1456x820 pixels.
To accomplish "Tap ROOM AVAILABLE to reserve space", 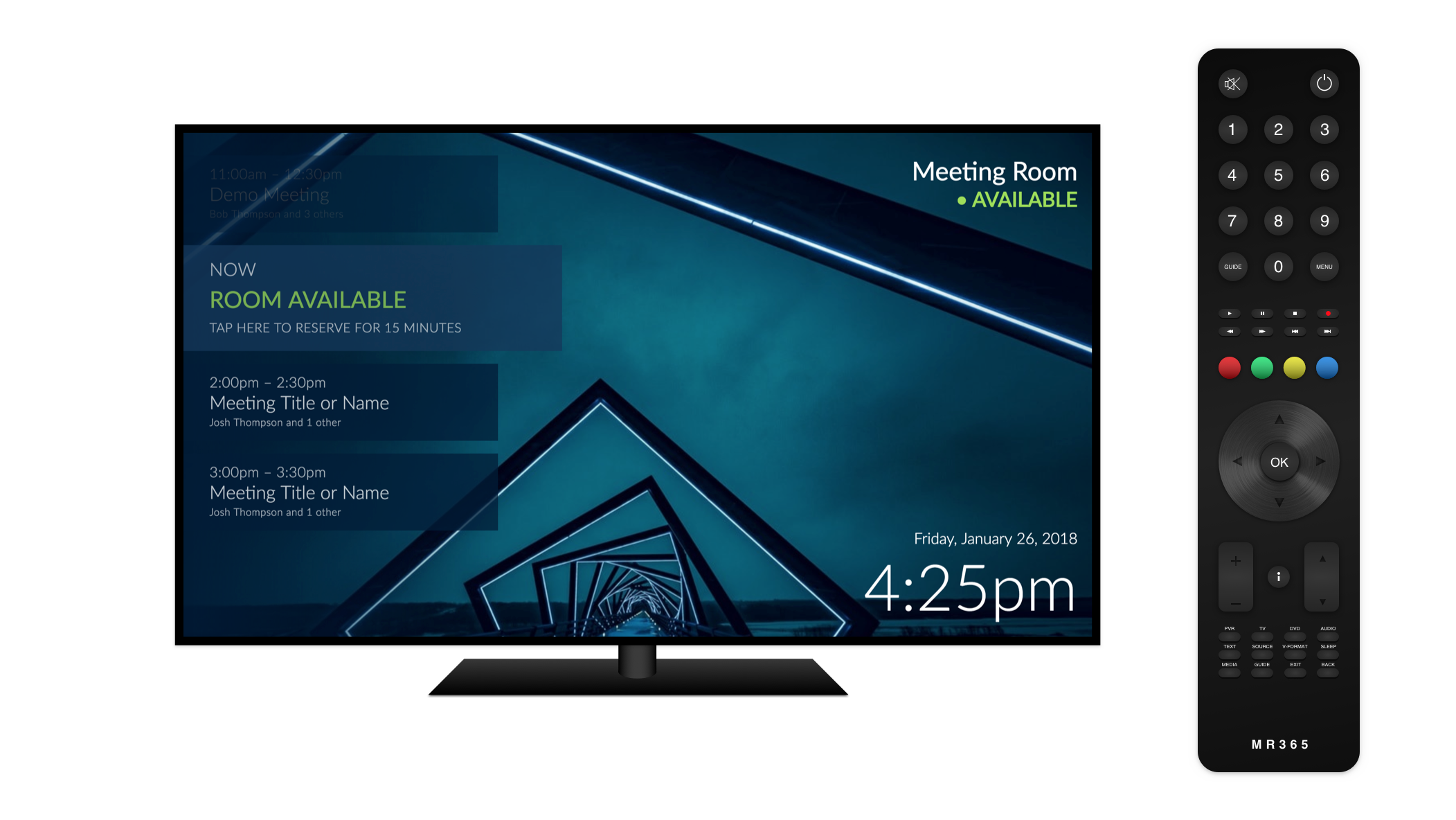I will coord(306,298).
